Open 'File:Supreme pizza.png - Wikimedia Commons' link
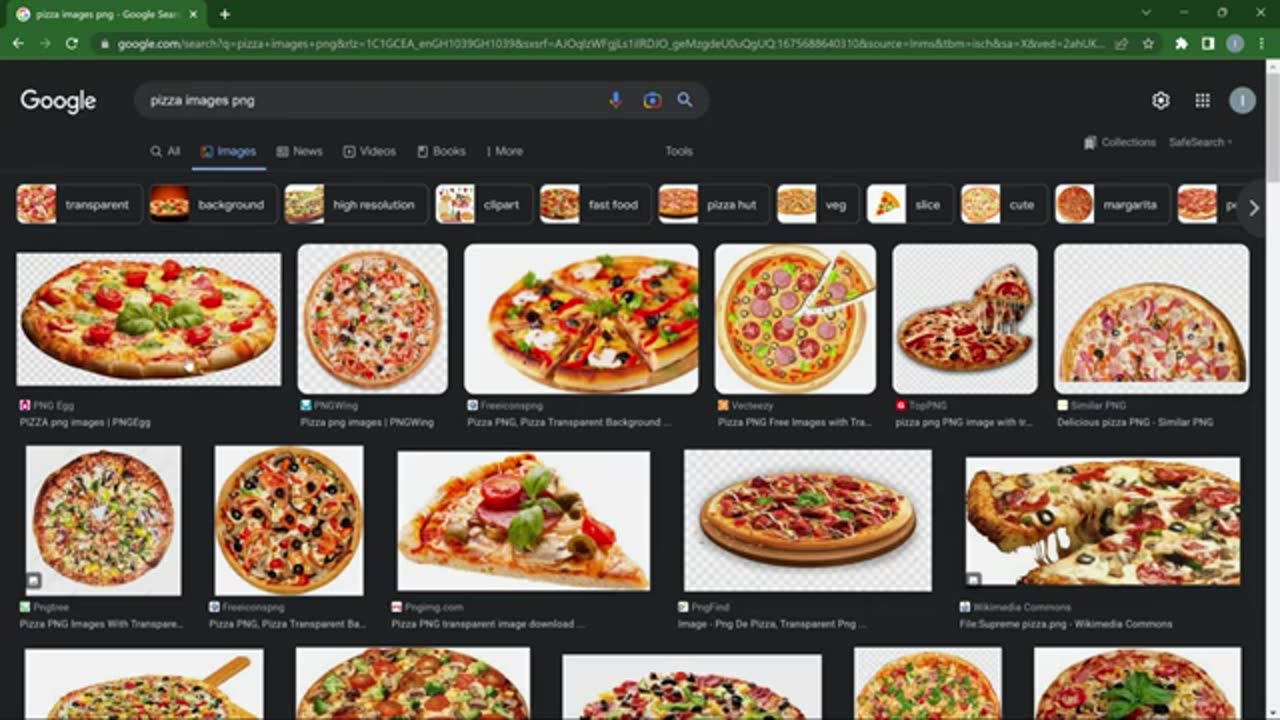This screenshot has width=1280, height=720. 1065,624
